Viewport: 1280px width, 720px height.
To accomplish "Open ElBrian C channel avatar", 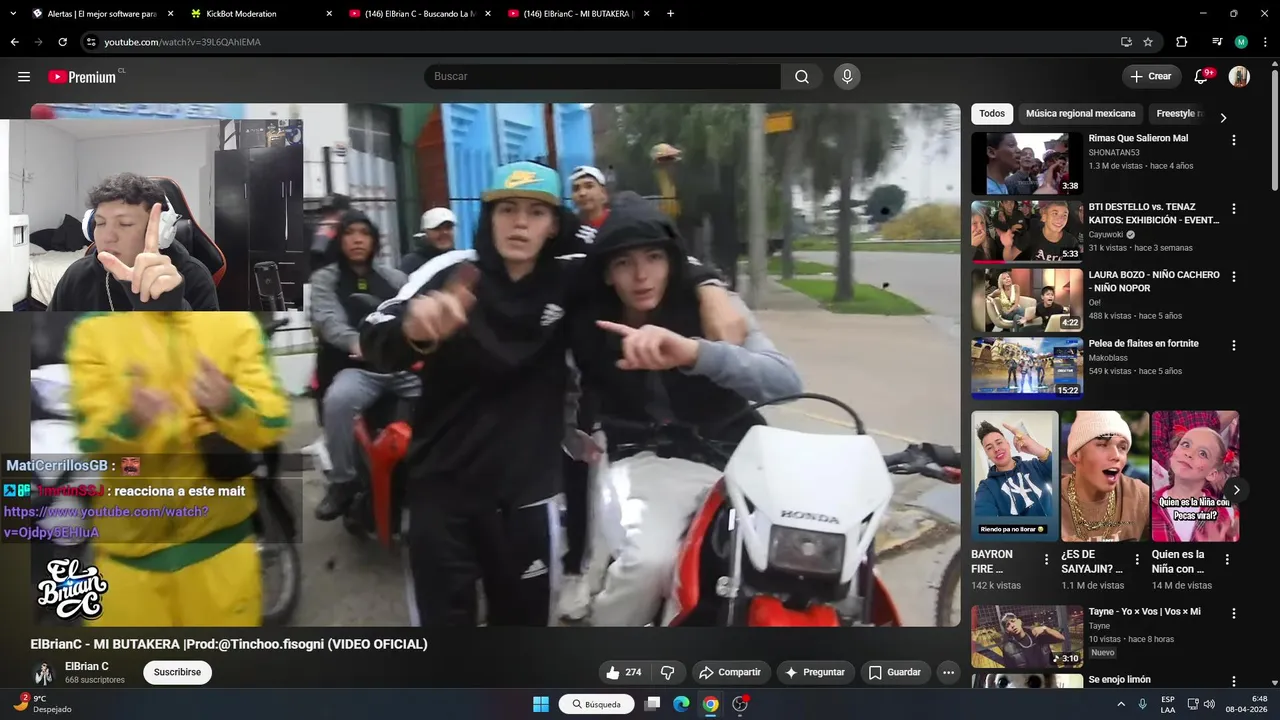I will pyautogui.click(x=43, y=673).
